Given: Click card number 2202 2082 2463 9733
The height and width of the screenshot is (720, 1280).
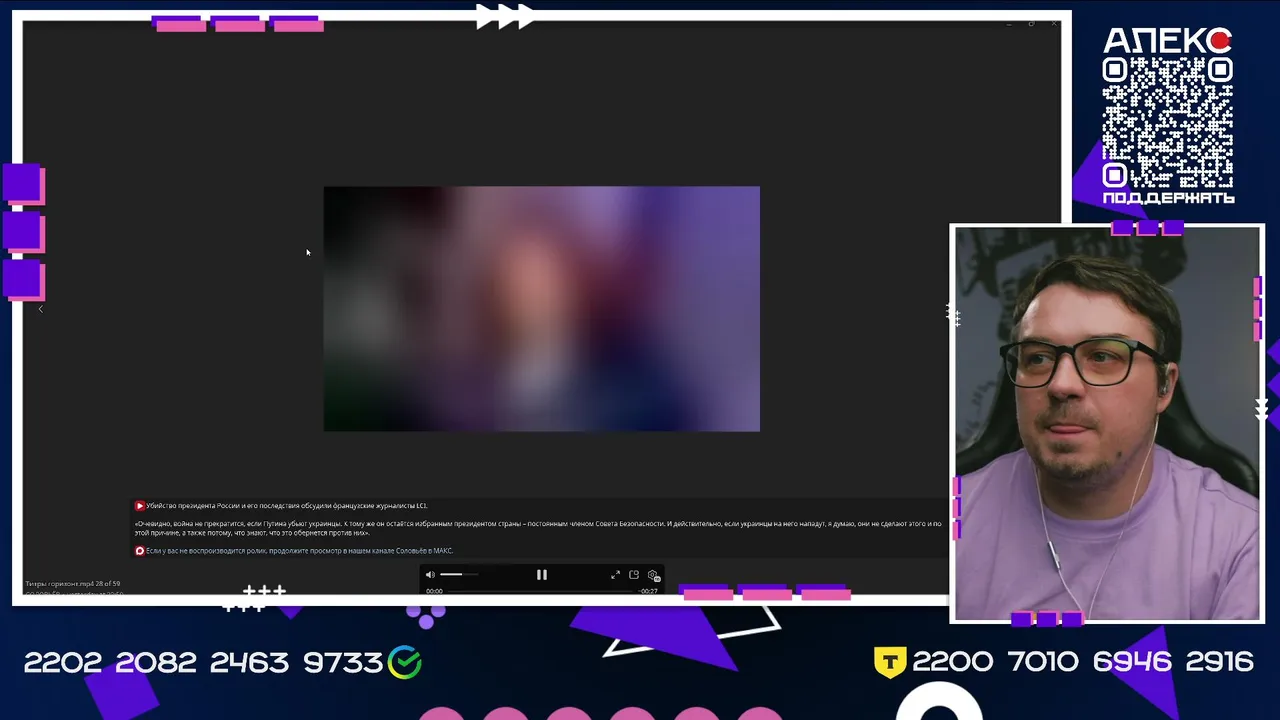Looking at the screenshot, I should pos(203,662).
